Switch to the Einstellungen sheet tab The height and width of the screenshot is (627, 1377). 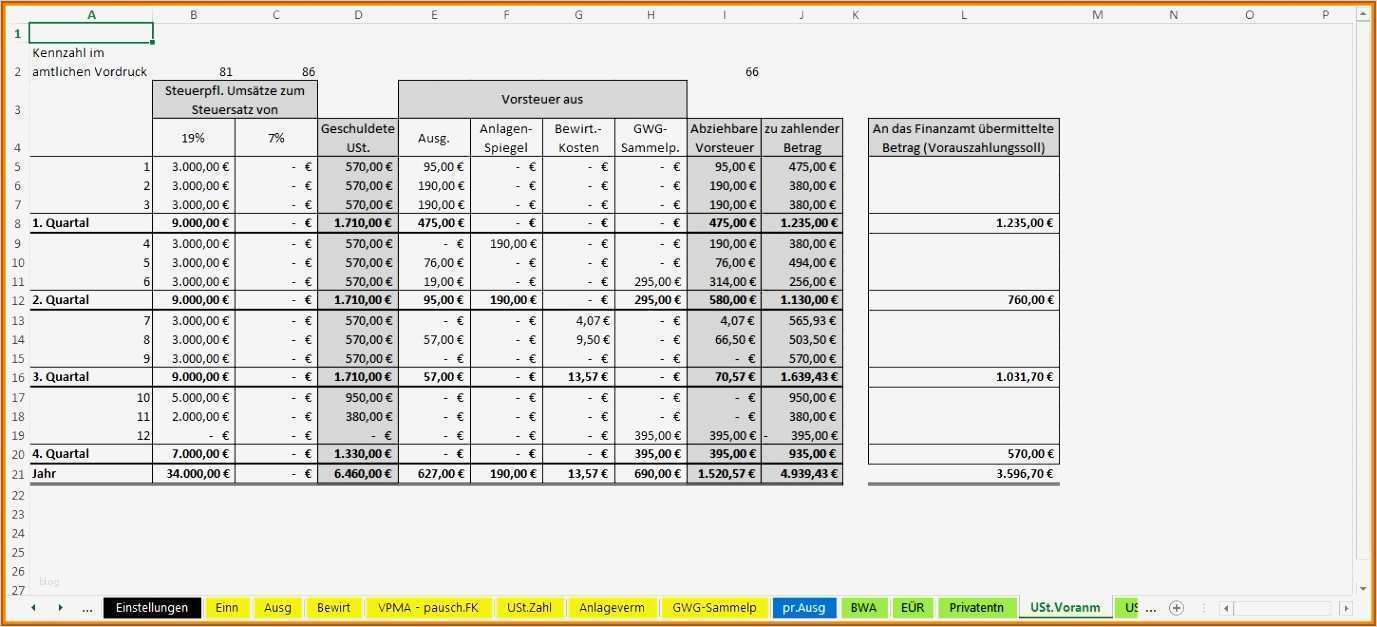[151, 607]
